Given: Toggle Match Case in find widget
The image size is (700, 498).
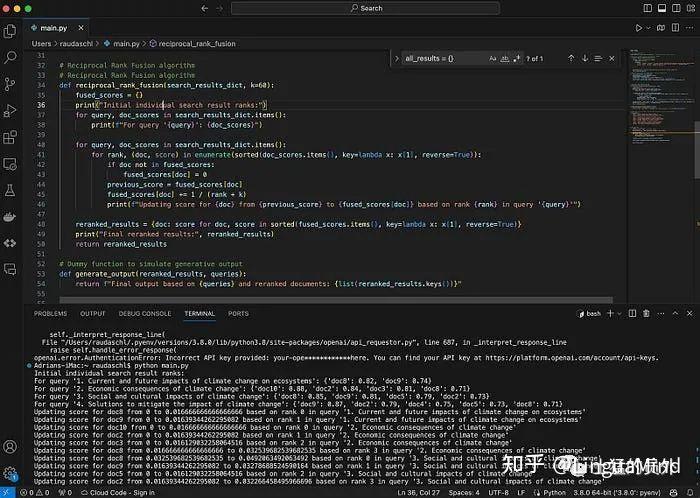Looking at the screenshot, I should (x=492, y=58).
